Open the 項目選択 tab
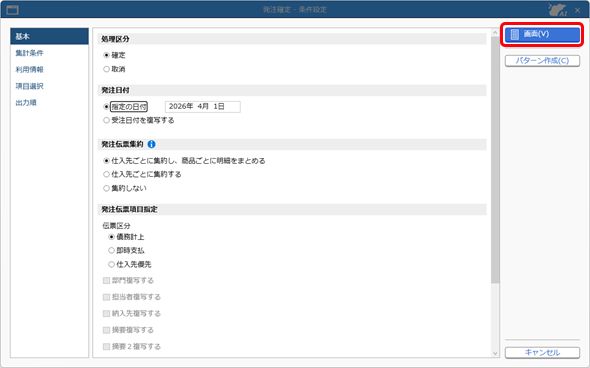 (29, 86)
